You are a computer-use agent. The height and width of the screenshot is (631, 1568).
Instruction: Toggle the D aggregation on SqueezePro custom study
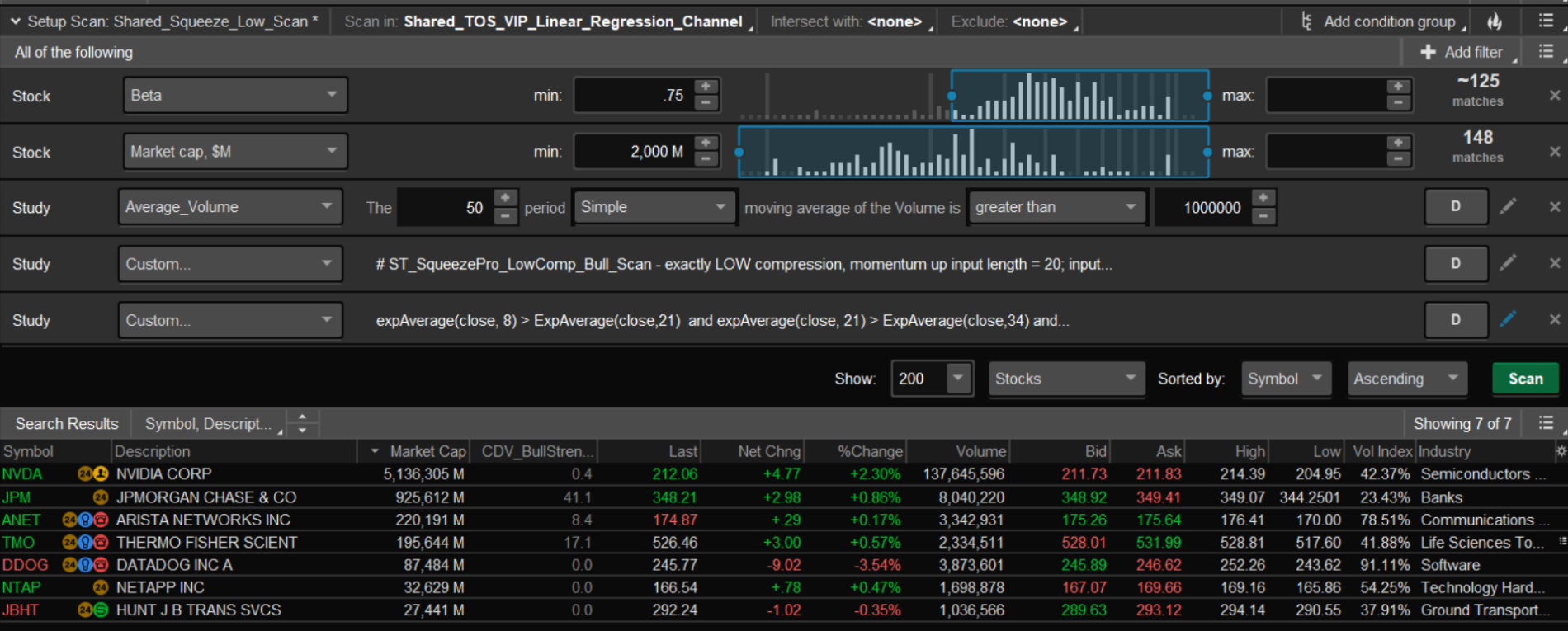(x=1456, y=263)
